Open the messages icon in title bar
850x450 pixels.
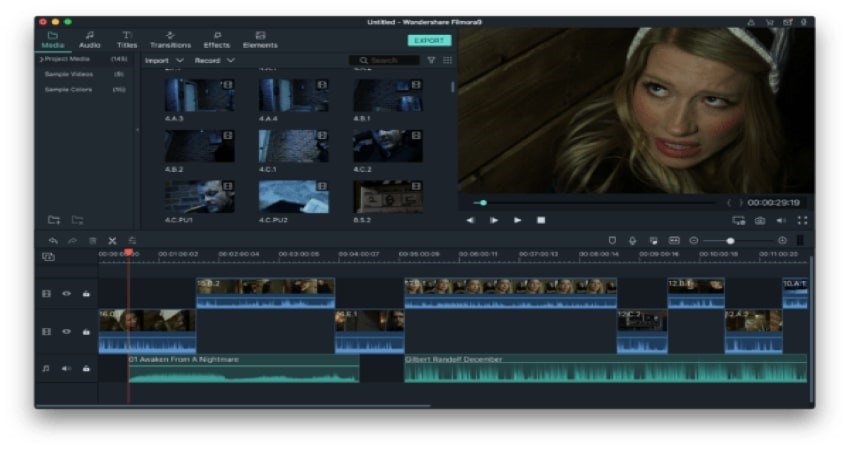coord(788,22)
